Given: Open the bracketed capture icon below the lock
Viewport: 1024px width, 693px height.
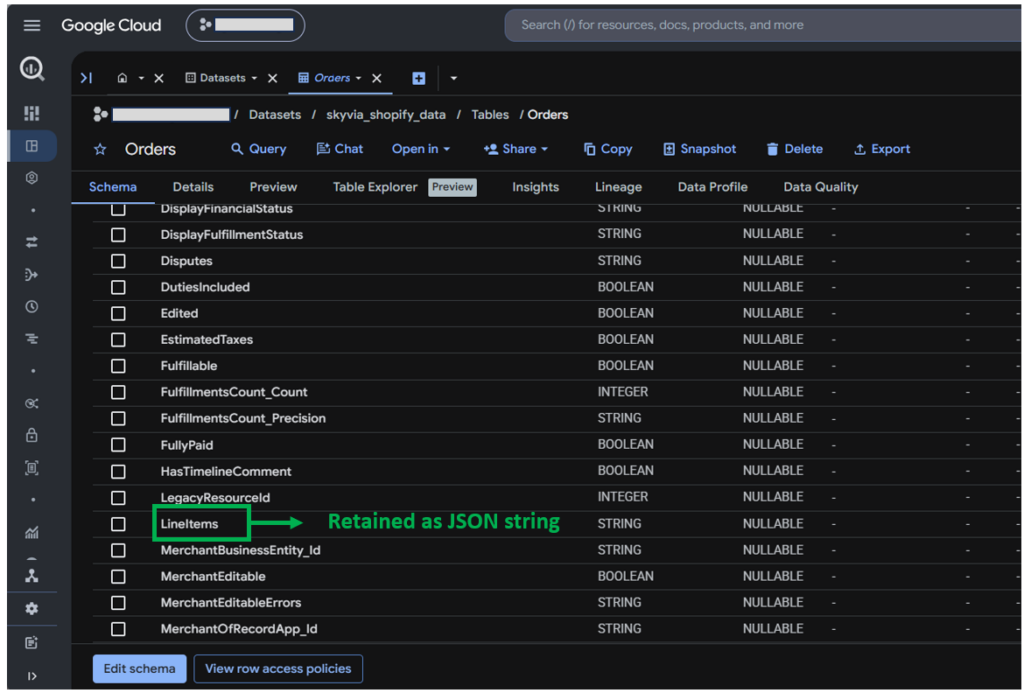Looking at the screenshot, I should [31, 468].
